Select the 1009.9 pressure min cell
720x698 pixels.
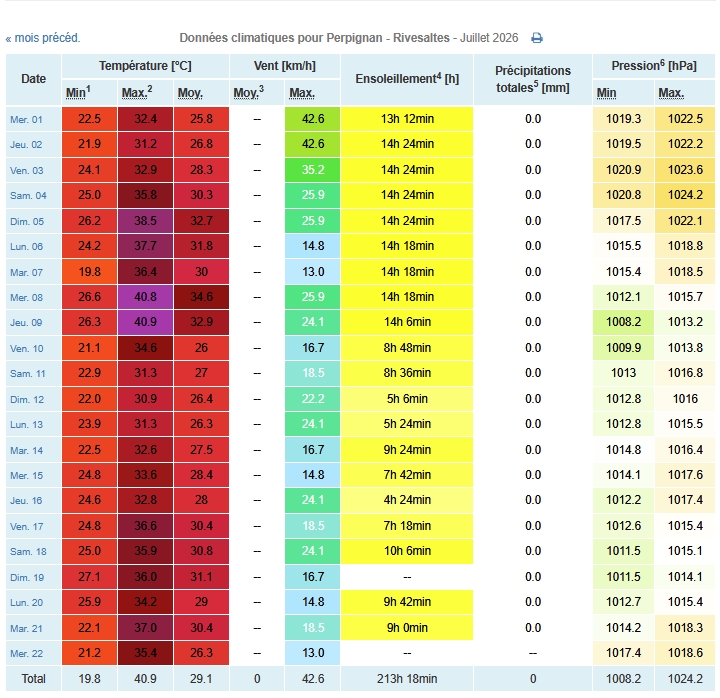623,348
